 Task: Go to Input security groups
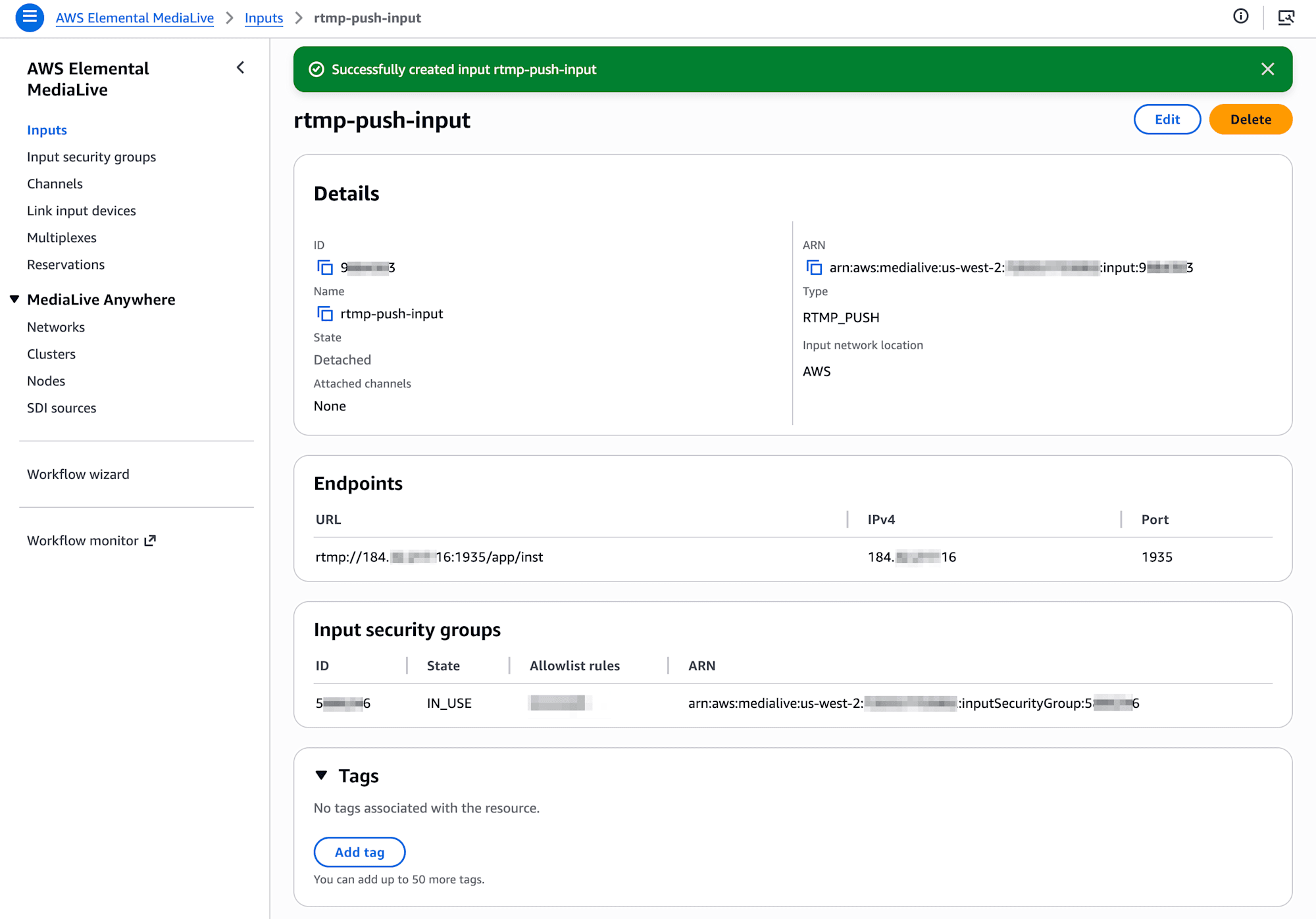coord(91,157)
